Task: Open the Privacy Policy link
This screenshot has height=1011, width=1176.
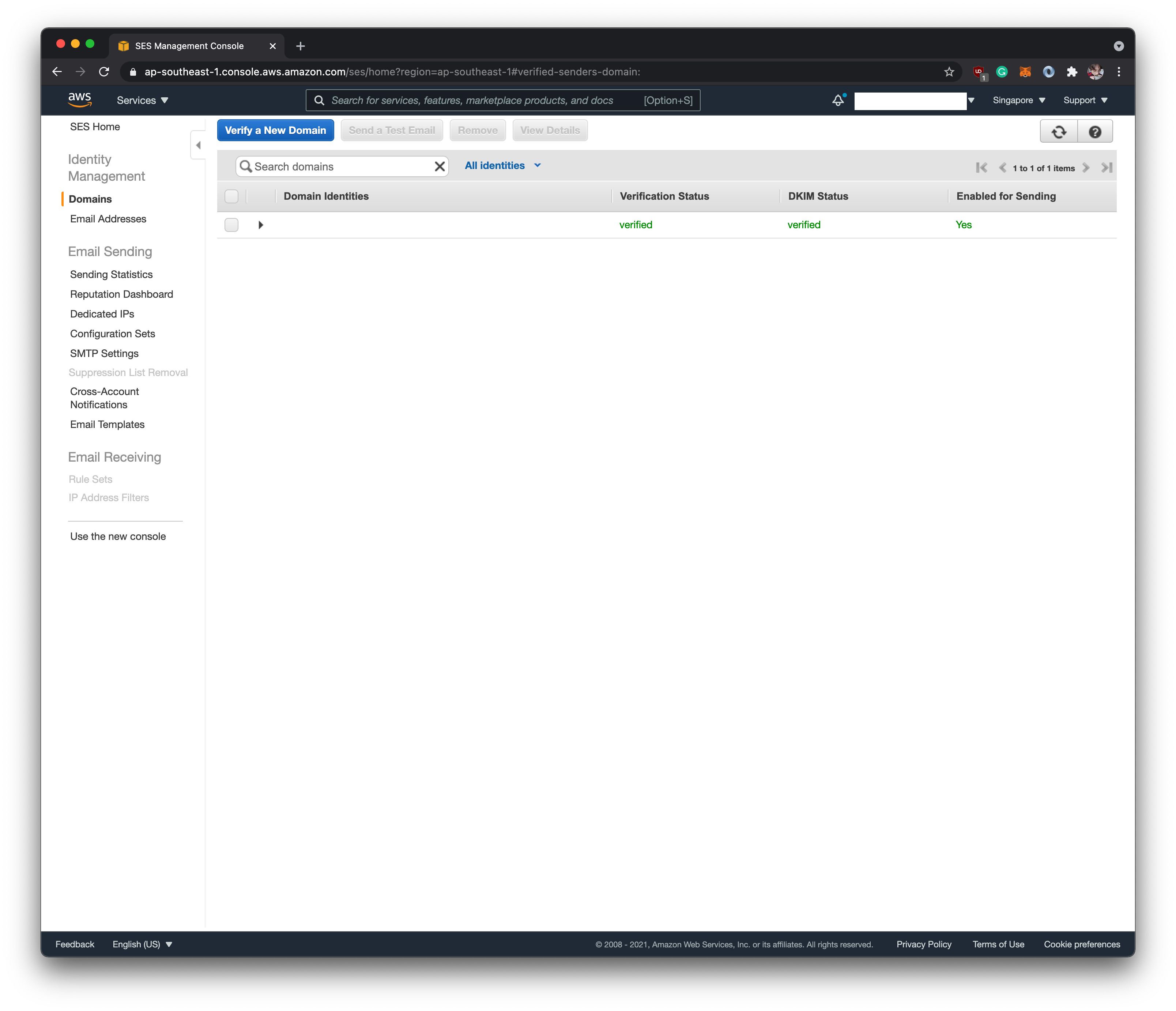Action: tap(924, 944)
